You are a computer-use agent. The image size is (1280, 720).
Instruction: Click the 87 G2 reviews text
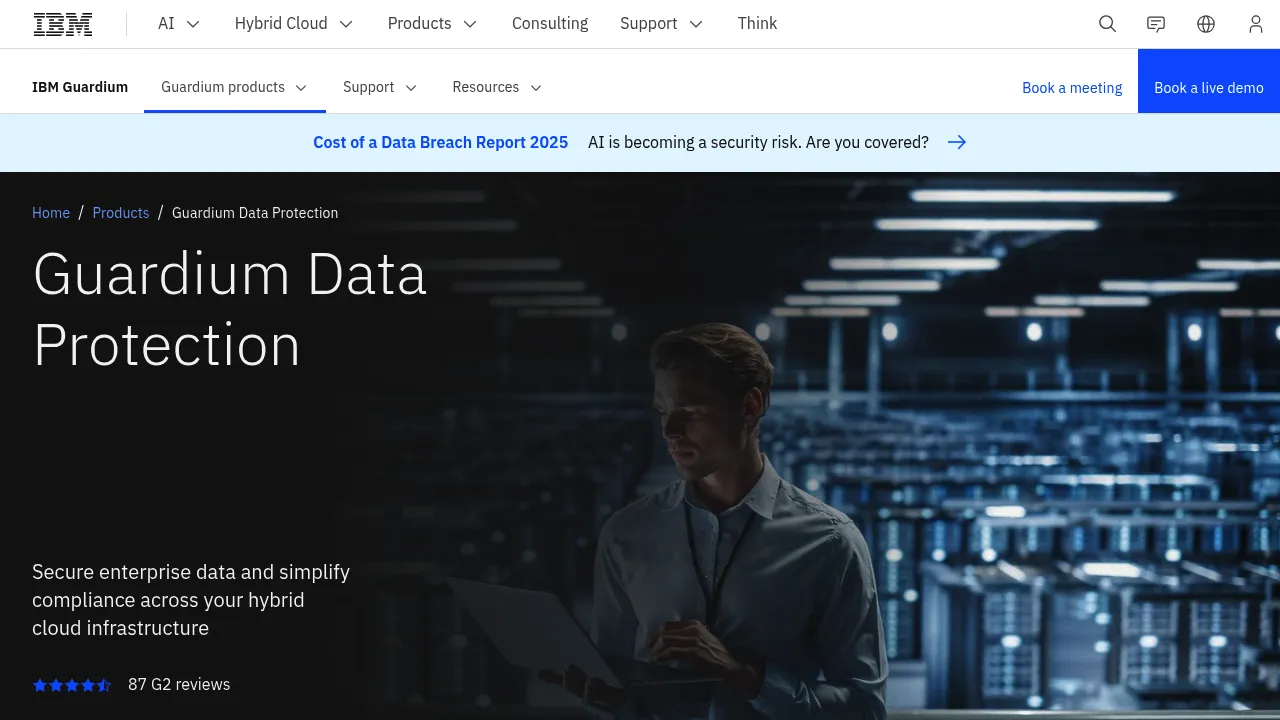(x=179, y=685)
